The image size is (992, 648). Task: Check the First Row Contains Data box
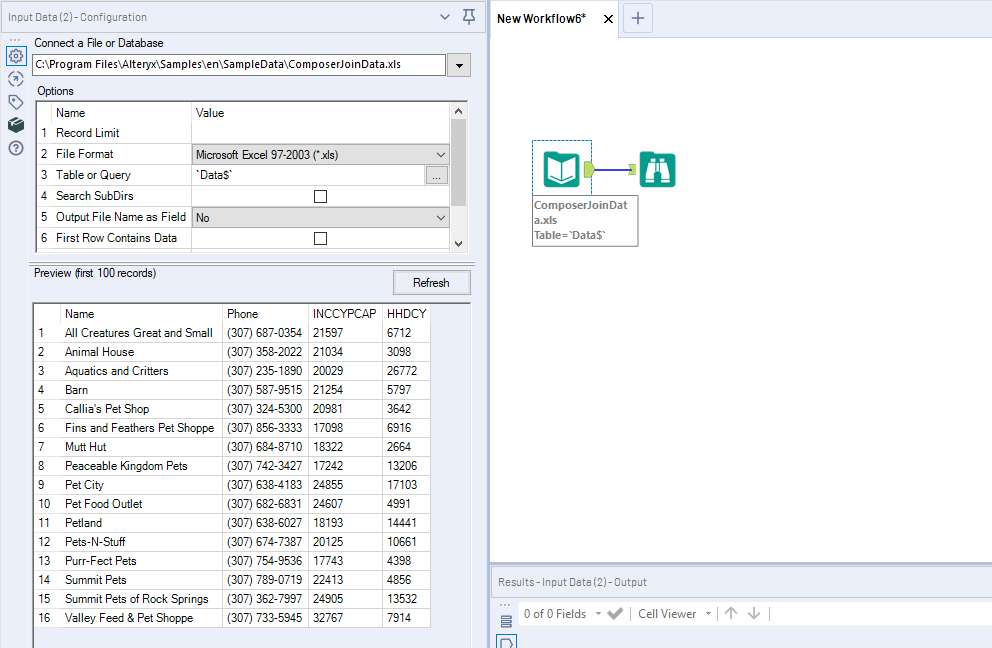[320, 239]
